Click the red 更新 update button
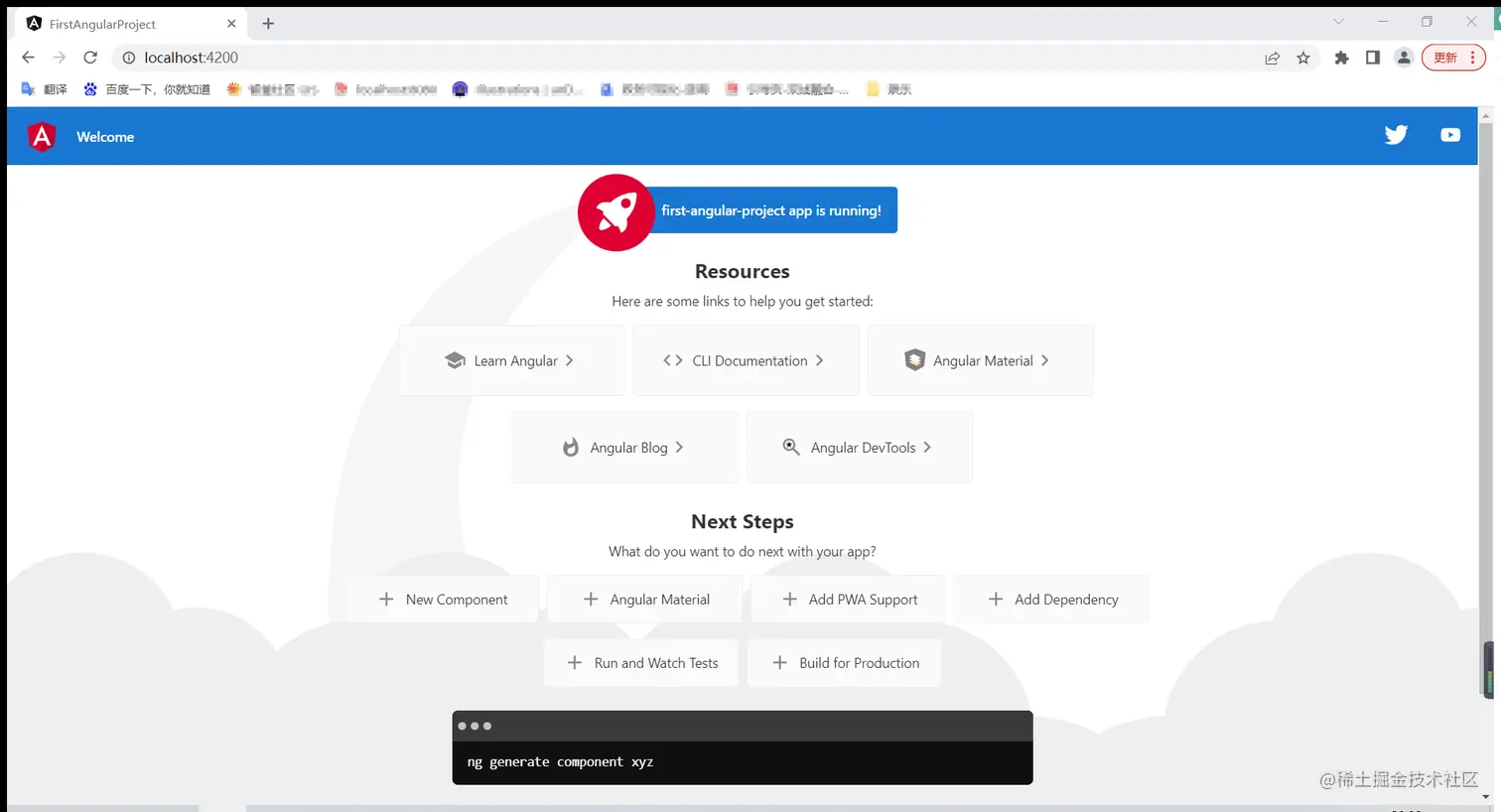Viewport: 1501px width, 812px height. [x=1453, y=58]
